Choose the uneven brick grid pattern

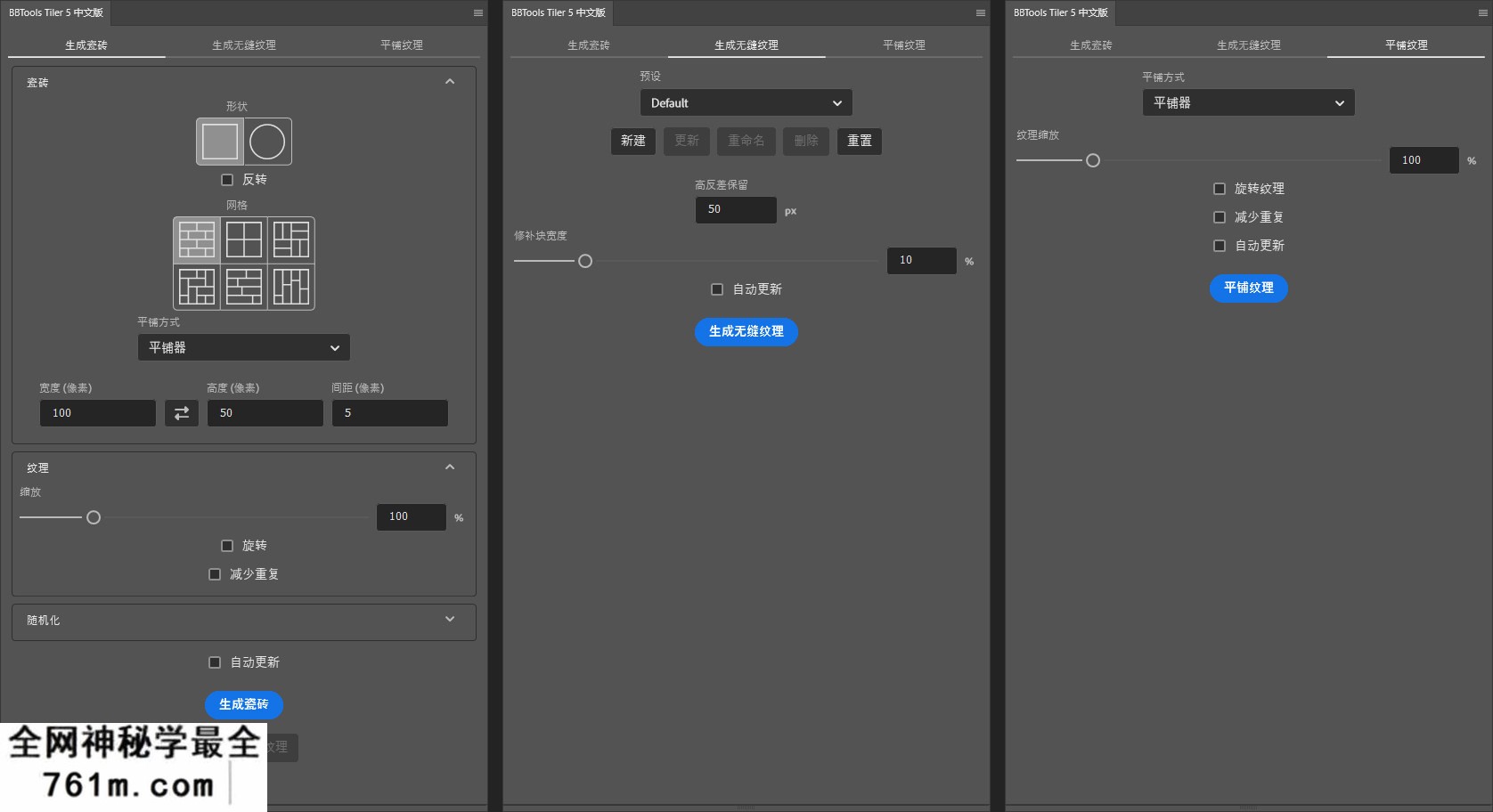pos(244,287)
